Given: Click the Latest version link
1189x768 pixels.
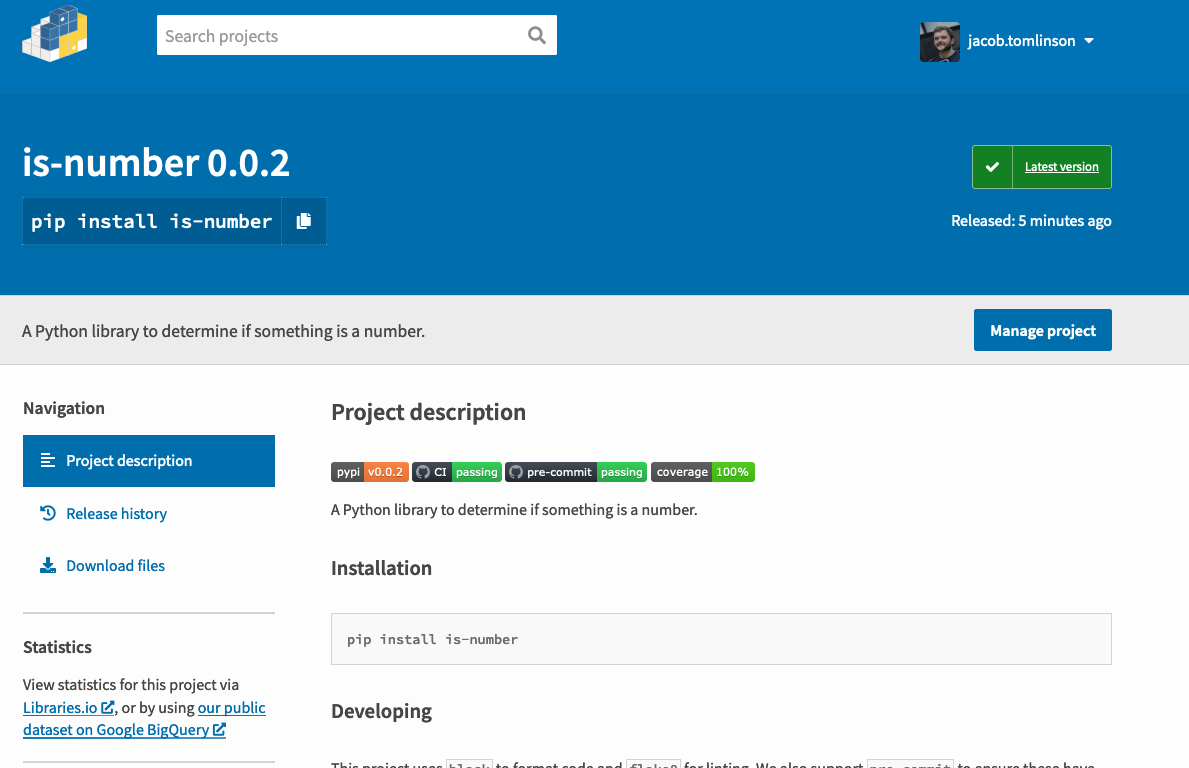Looking at the screenshot, I should (1060, 166).
